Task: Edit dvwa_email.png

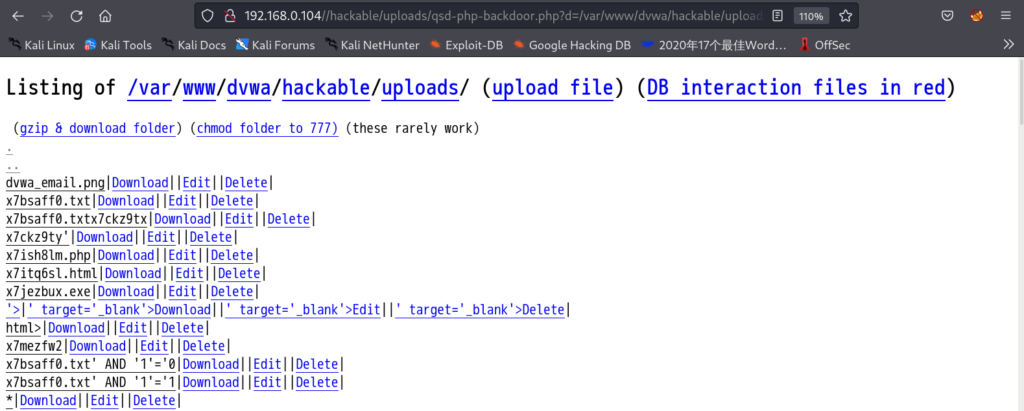Action: pos(197,183)
